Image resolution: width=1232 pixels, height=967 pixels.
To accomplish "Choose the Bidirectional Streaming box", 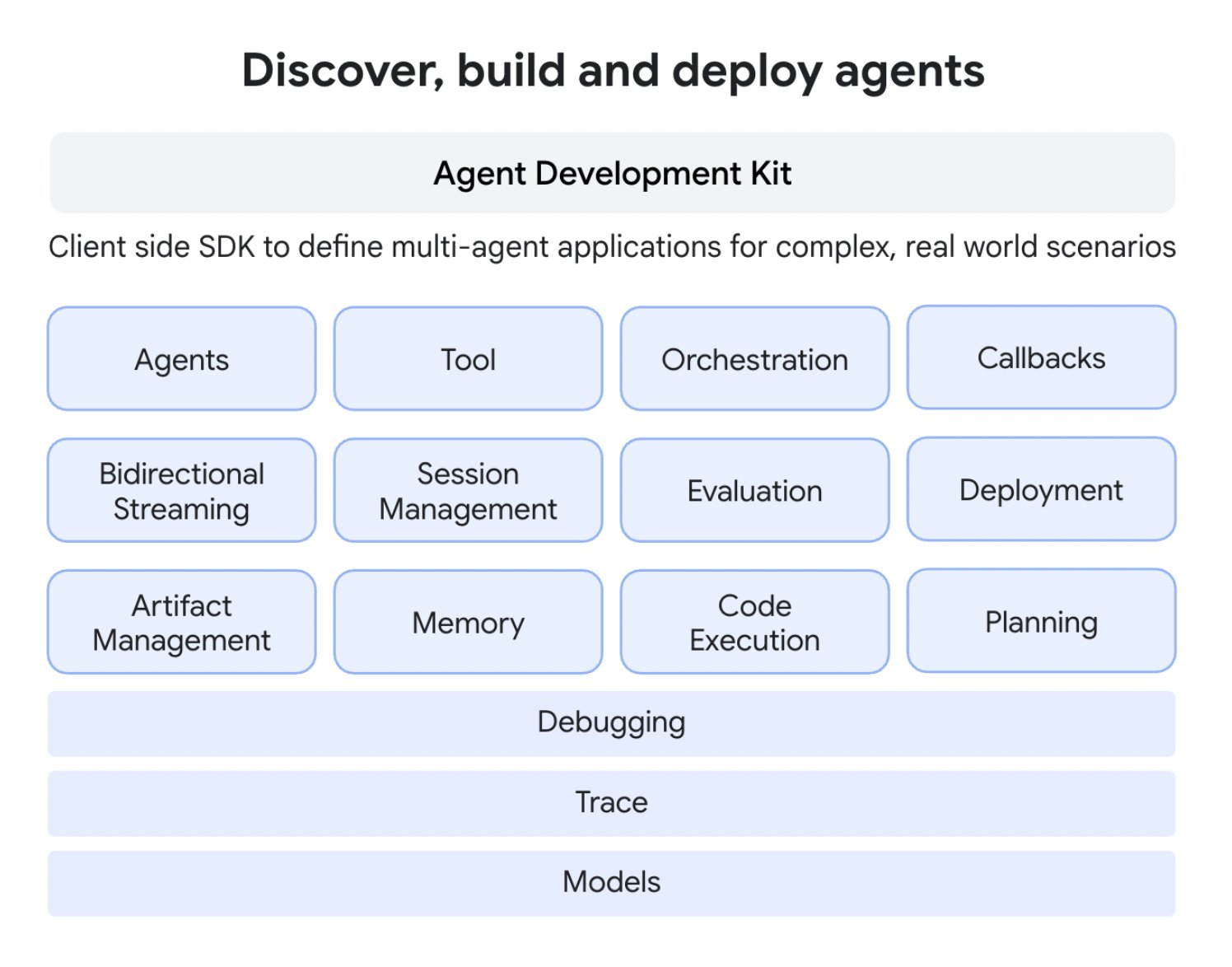I will point(182,491).
